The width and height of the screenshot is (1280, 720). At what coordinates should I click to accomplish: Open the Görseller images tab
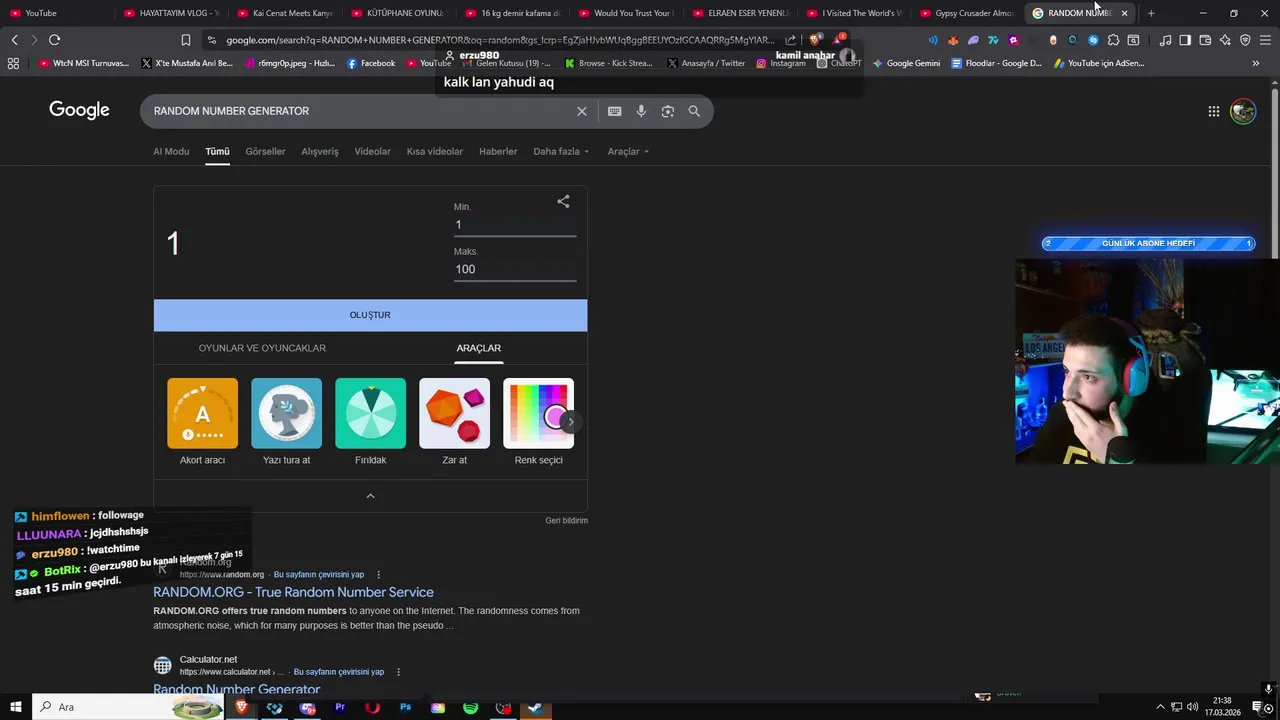pos(265,152)
